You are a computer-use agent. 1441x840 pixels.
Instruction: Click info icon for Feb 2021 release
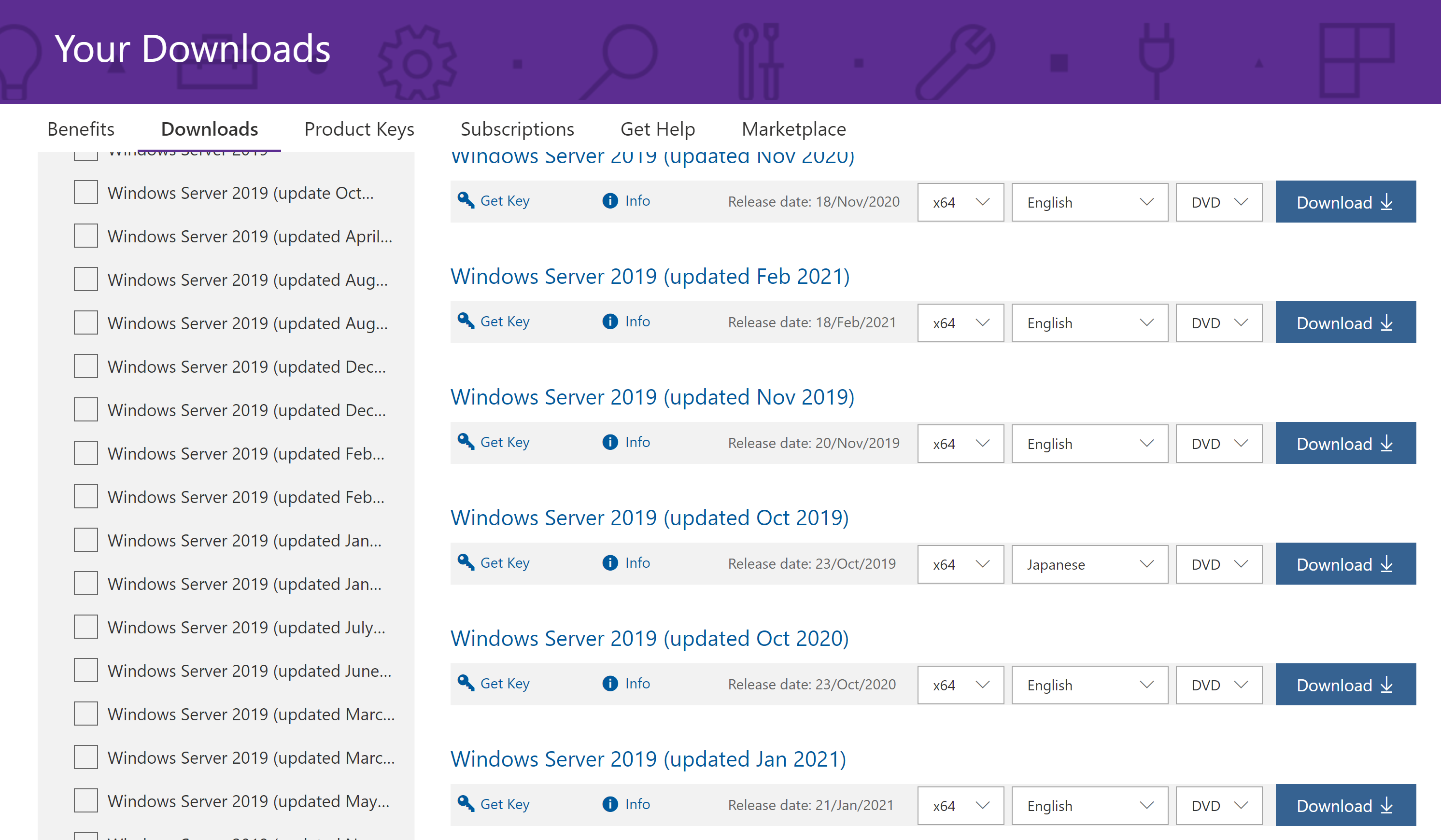610,322
